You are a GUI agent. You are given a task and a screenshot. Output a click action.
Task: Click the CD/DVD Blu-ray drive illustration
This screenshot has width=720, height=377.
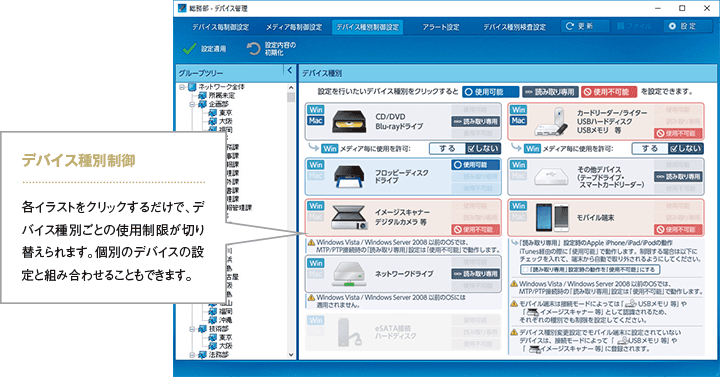coord(349,122)
